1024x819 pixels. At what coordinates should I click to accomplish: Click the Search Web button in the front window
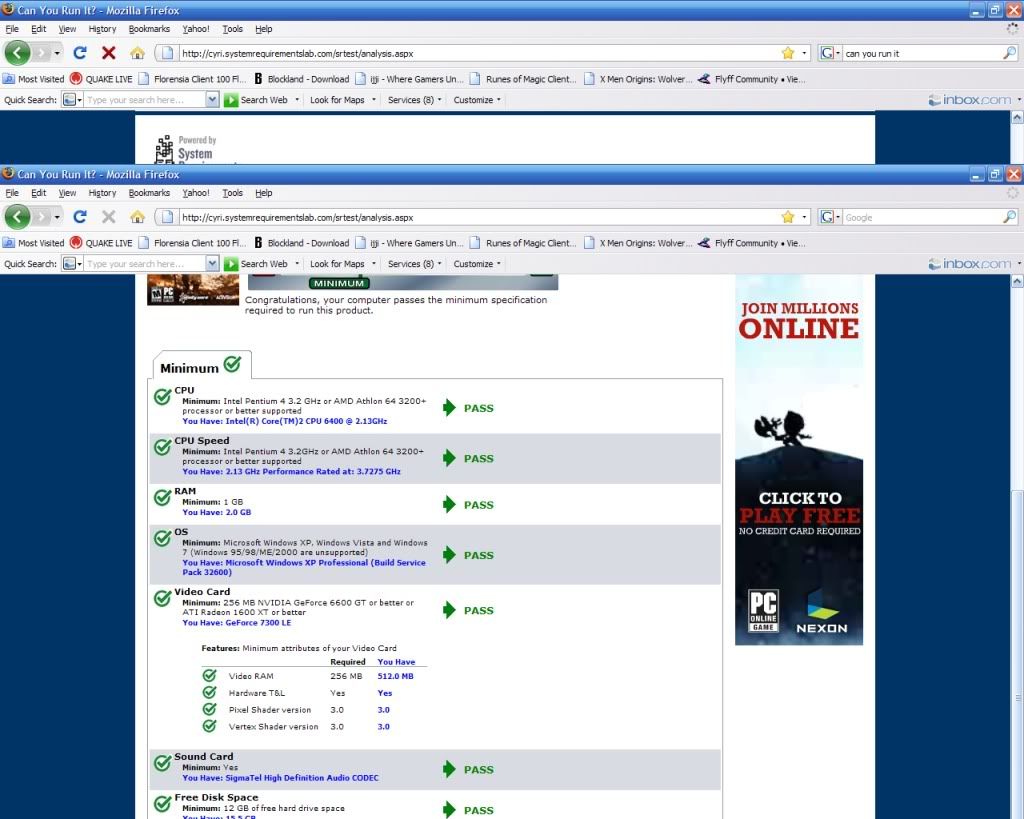[256, 264]
